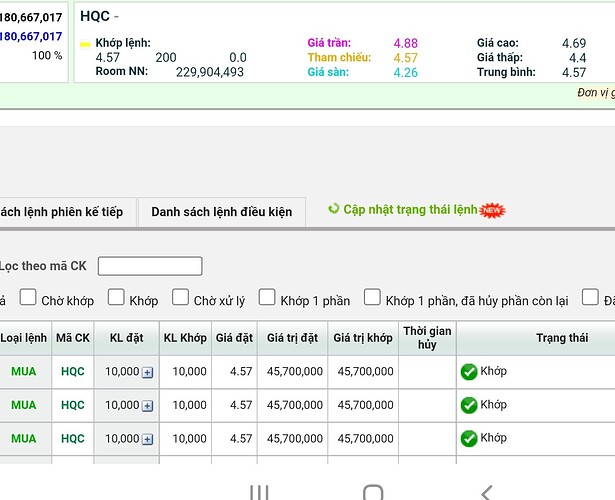Click the Cập nhật trạng thái lệnh link
Image resolution: width=615 pixels, height=500 pixels.
click(x=410, y=209)
